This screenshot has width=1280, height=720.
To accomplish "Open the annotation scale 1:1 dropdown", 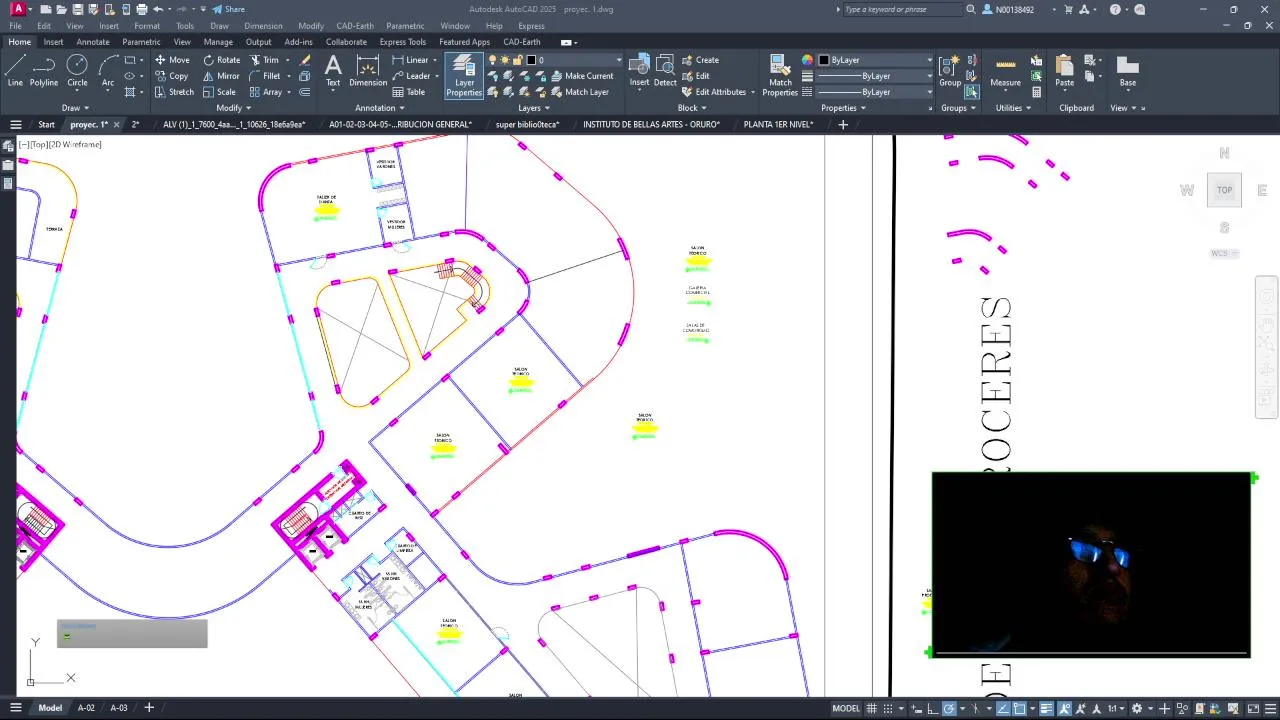I will pos(1115,708).
